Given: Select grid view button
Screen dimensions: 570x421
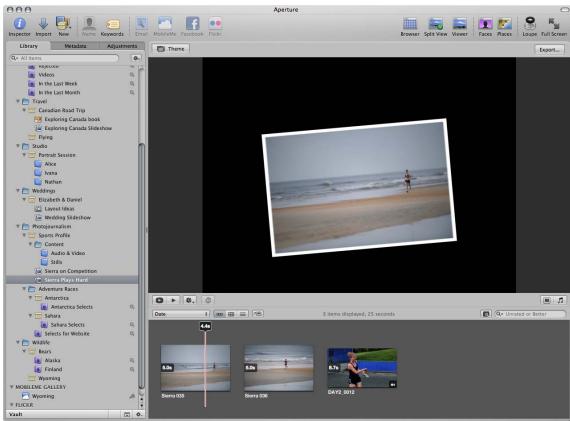Looking at the screenshot, I should coord(231,314).
